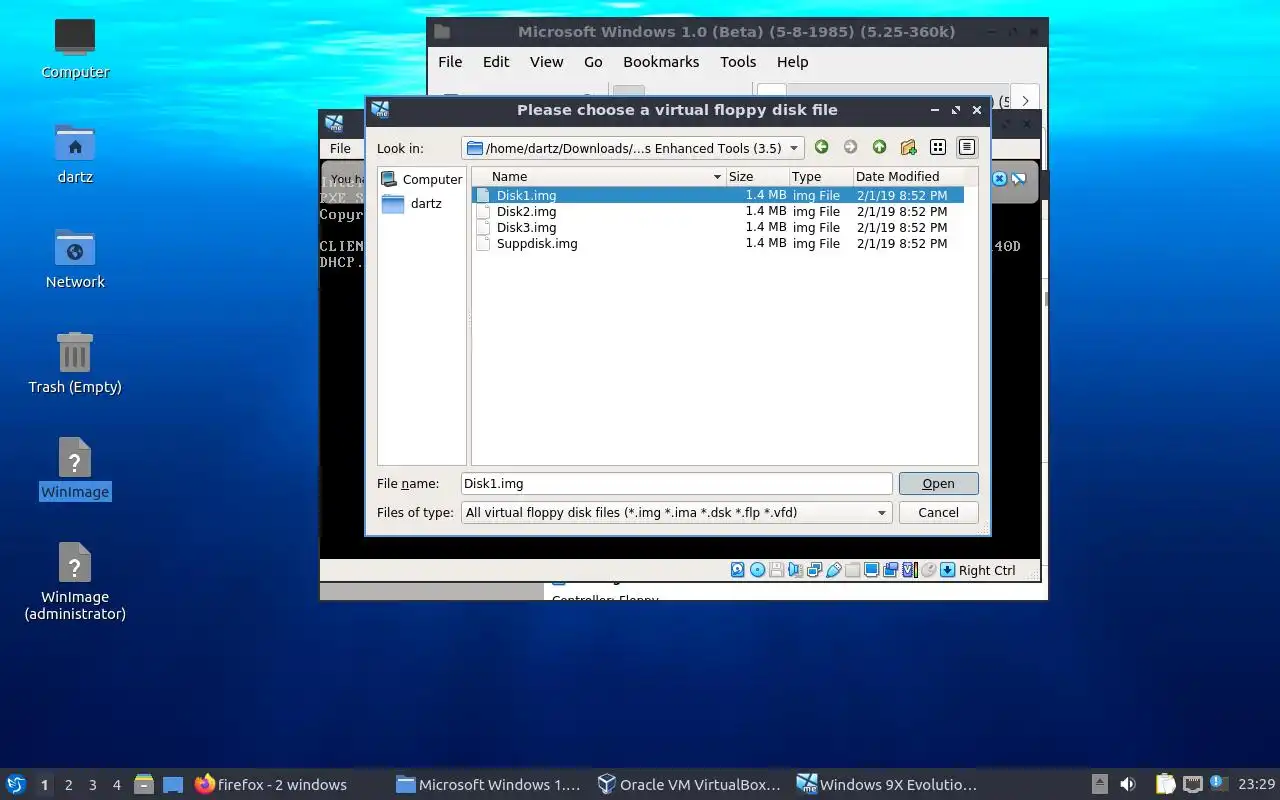Open Network desktop icon
Viewport: 1280px width, 800px height.
pyautogui.click(x=75, y=258)
